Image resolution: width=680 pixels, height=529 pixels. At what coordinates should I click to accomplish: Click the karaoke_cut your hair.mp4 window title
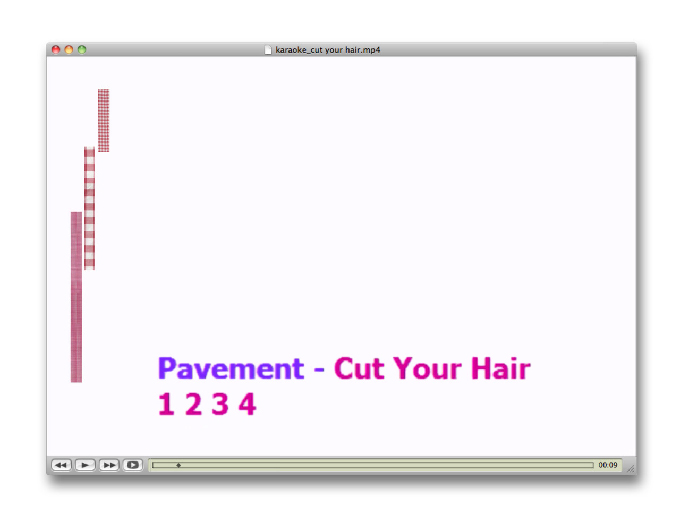(x=327, y=50)
